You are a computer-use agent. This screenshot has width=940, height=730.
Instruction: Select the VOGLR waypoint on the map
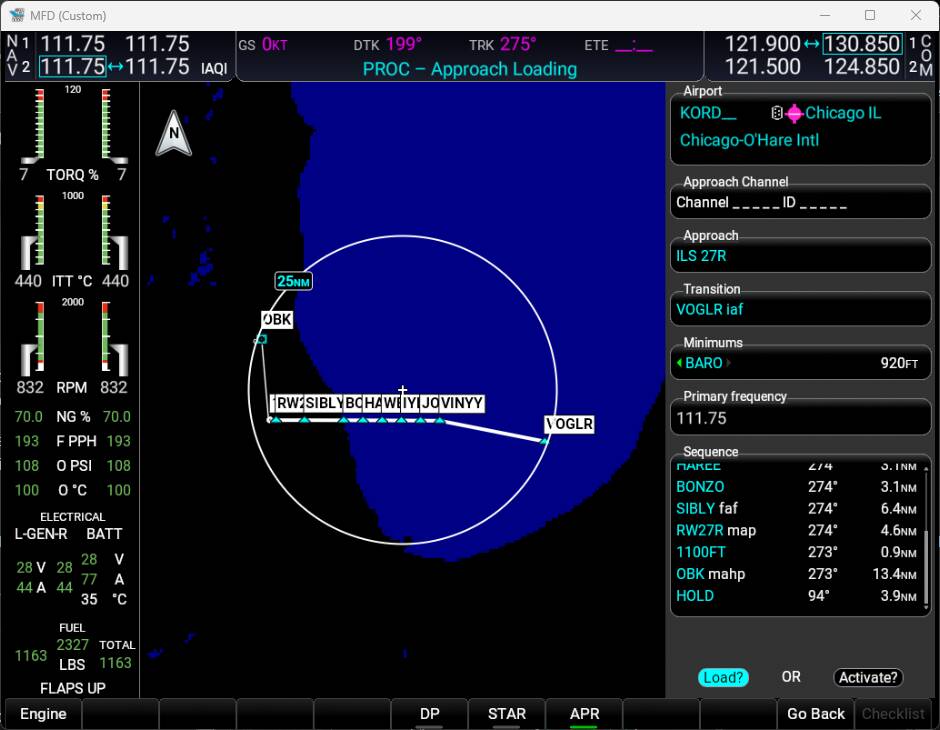click(x=569, y=425)
